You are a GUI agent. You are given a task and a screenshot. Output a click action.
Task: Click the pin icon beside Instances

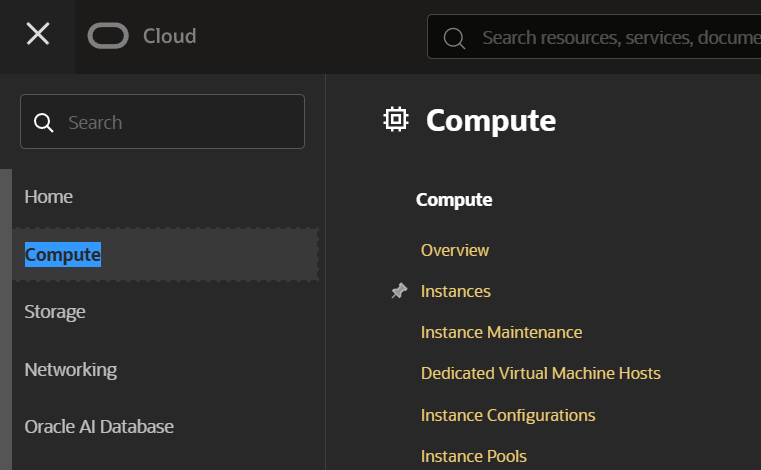[x=399, y=291]
